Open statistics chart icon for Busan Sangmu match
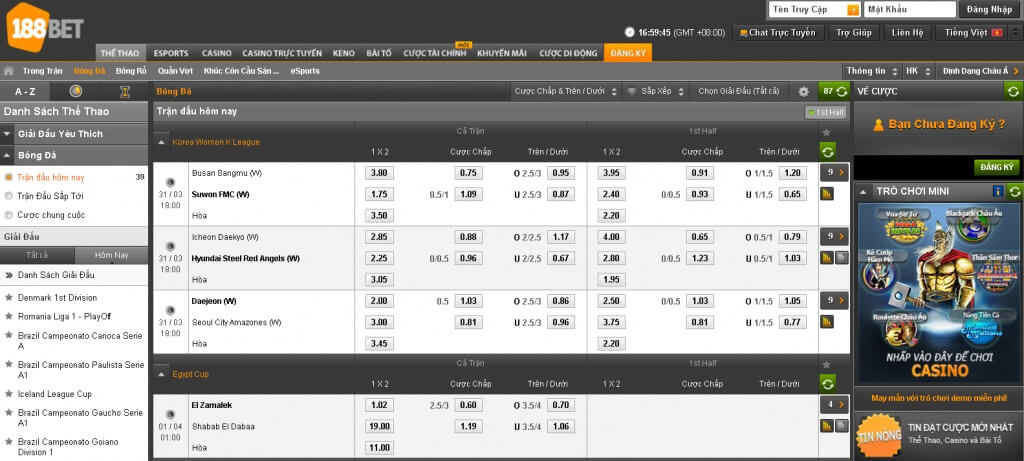This screenshot has height=461, width=1024. point(827,194)
